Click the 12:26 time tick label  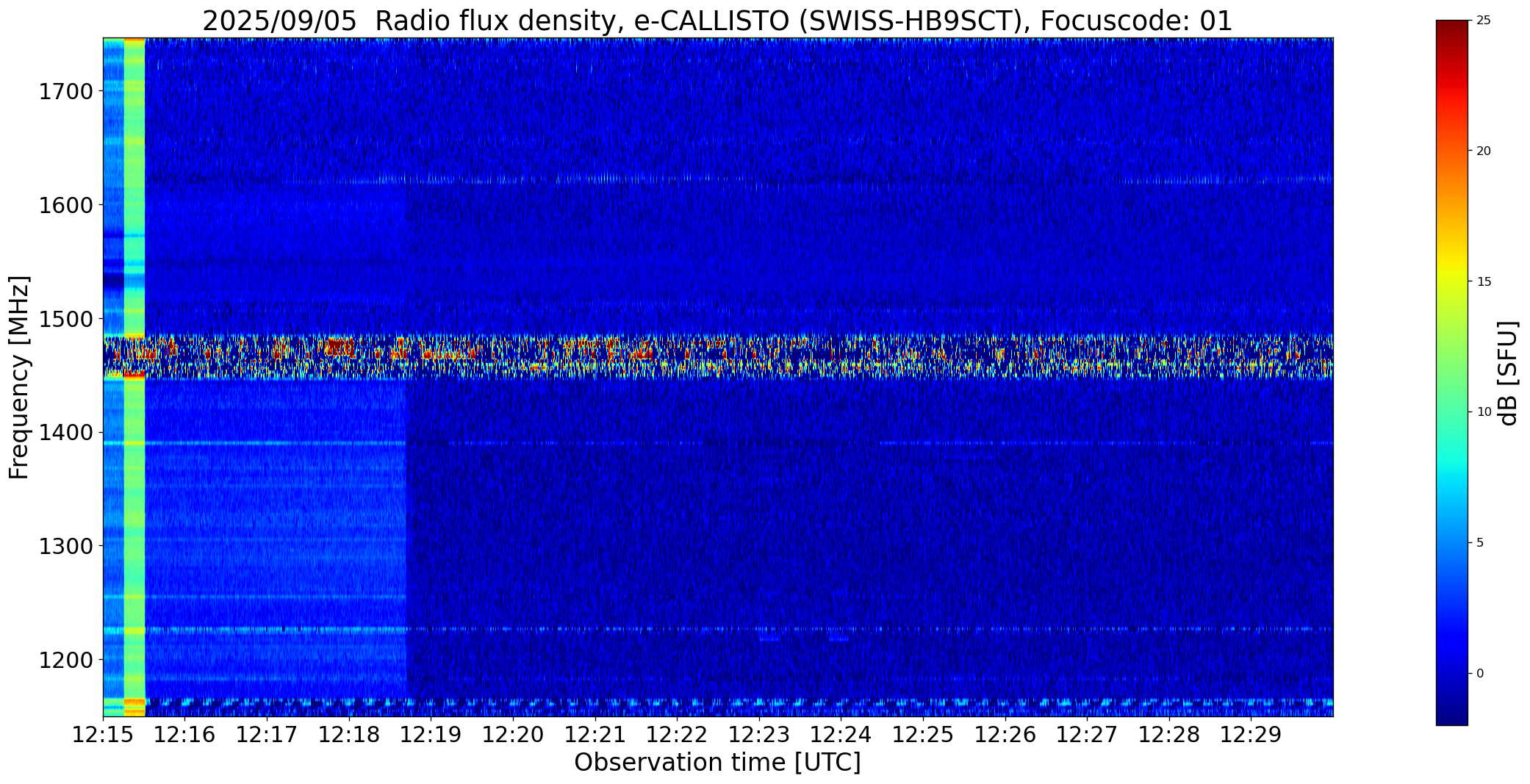click(1005, 734)
